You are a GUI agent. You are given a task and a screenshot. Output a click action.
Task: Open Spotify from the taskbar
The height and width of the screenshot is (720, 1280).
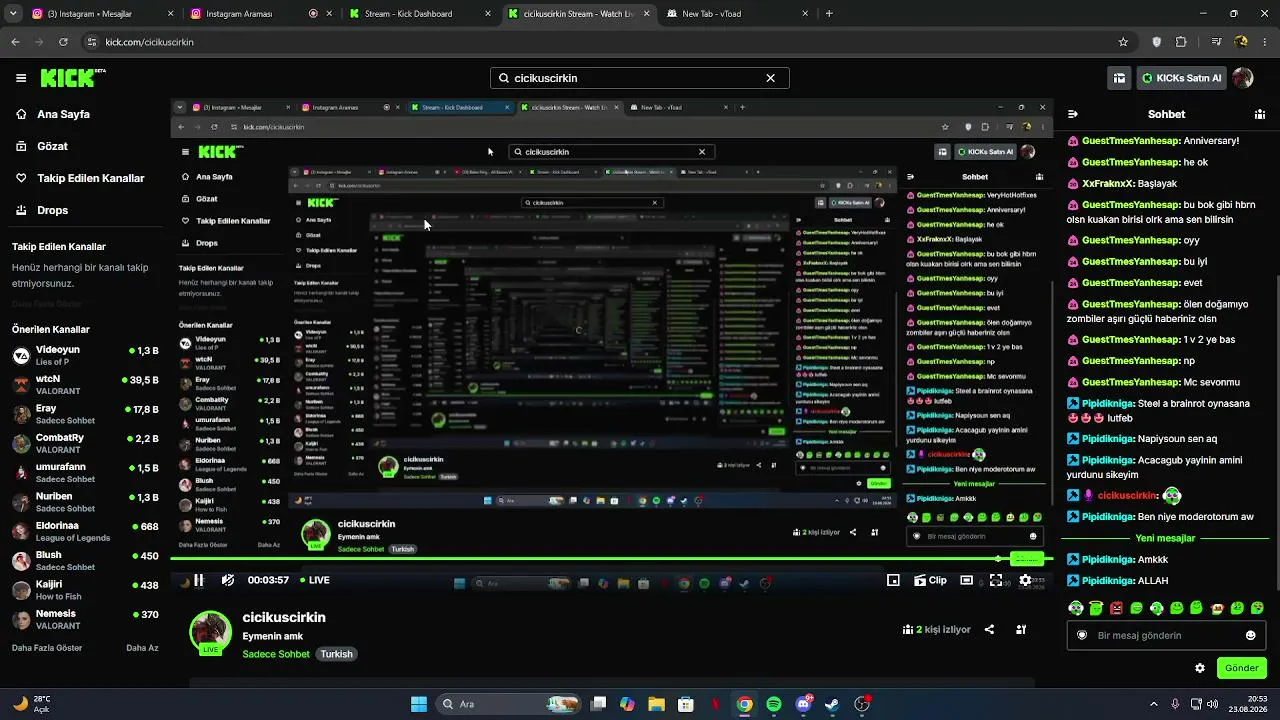coord(774,704)
